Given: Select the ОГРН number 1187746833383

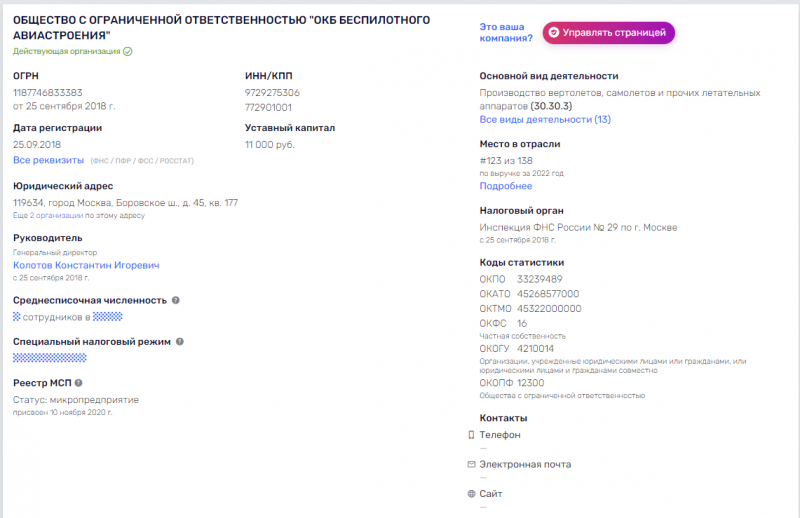Looking at the screenshot, I should click(x=47, y=93).
